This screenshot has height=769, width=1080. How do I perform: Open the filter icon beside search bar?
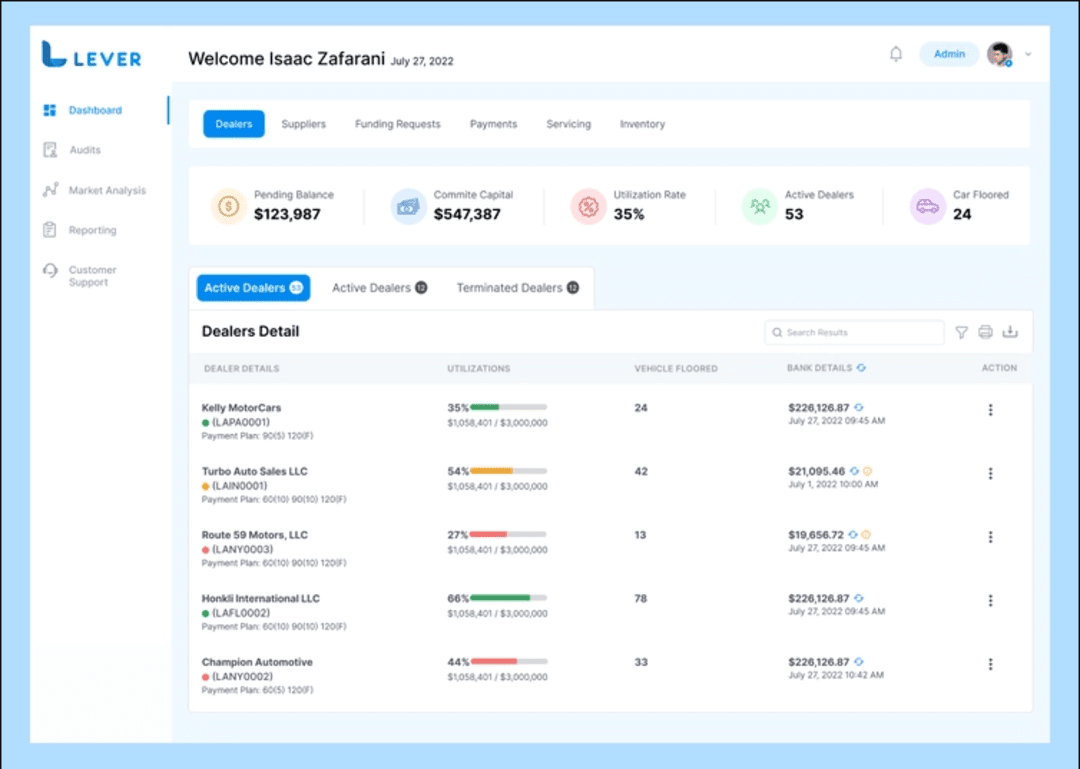point(961,331)
